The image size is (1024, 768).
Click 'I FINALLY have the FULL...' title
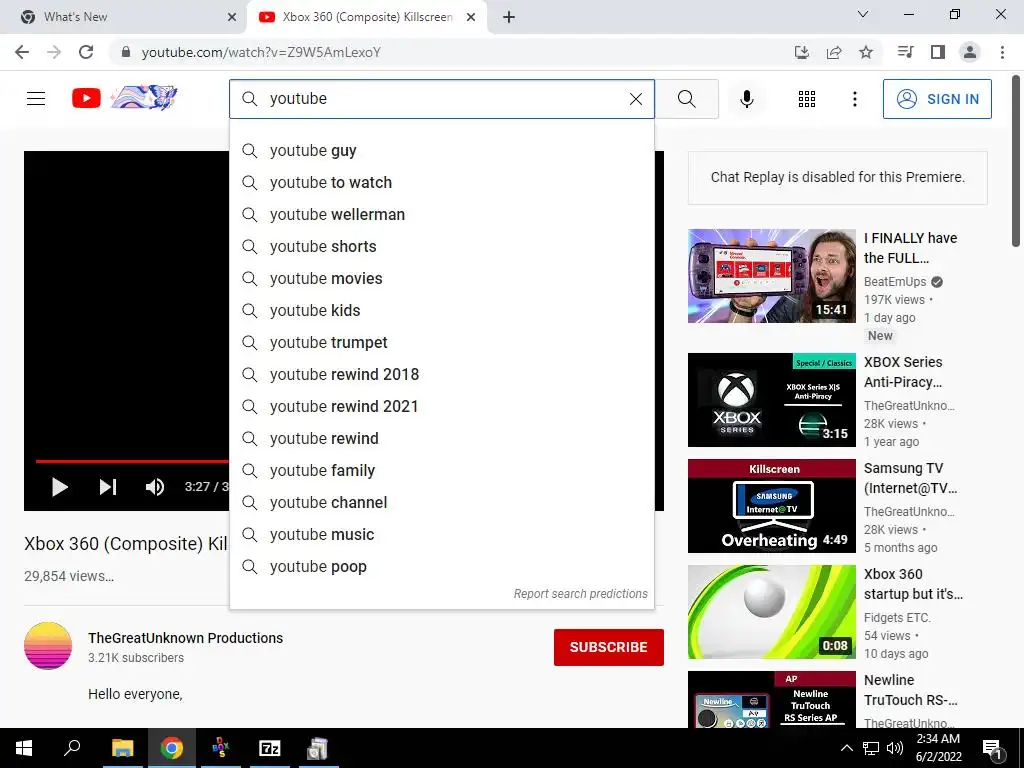click(910, 248)
